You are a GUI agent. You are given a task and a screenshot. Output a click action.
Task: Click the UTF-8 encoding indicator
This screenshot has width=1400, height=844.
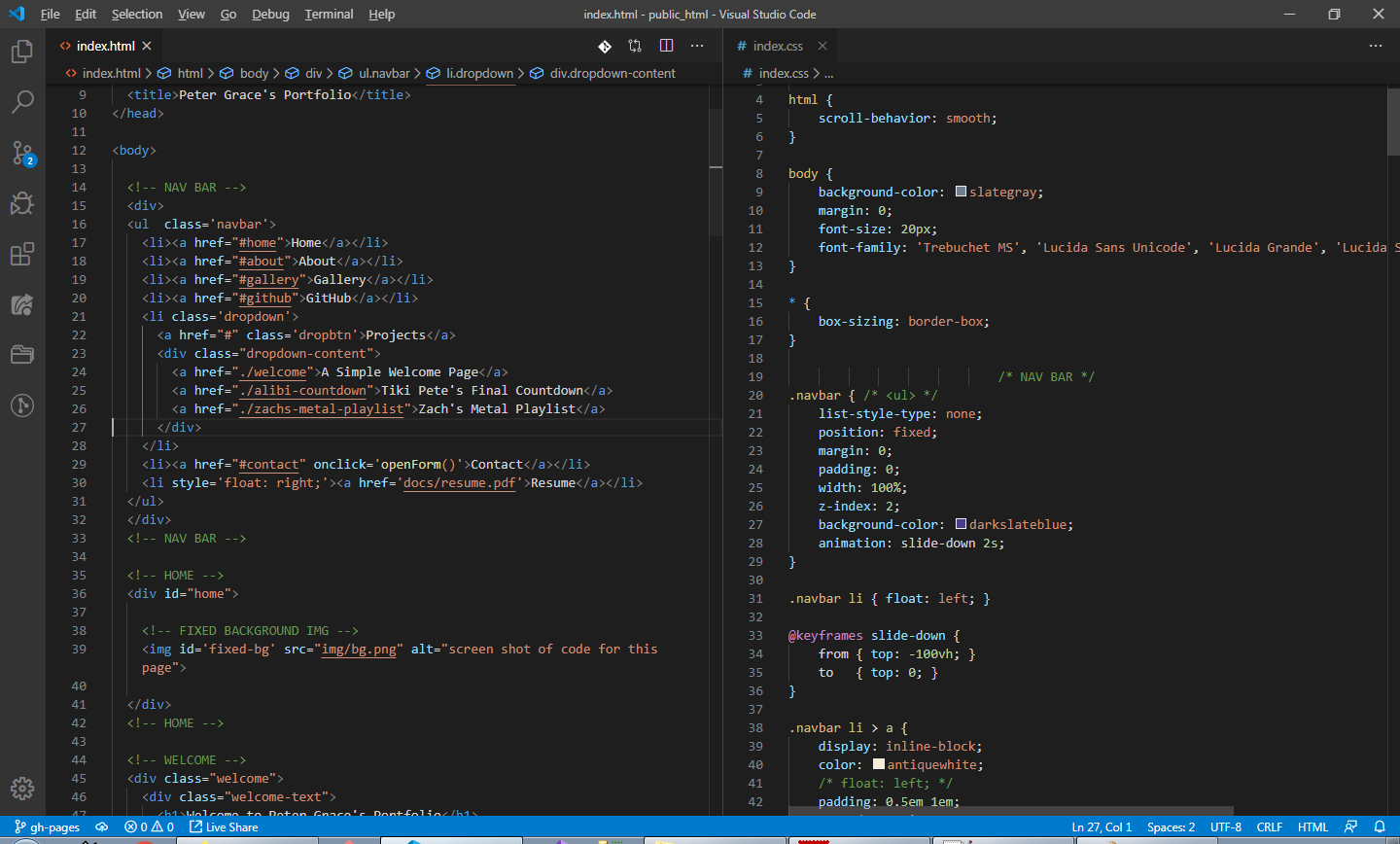[1225, 826]
